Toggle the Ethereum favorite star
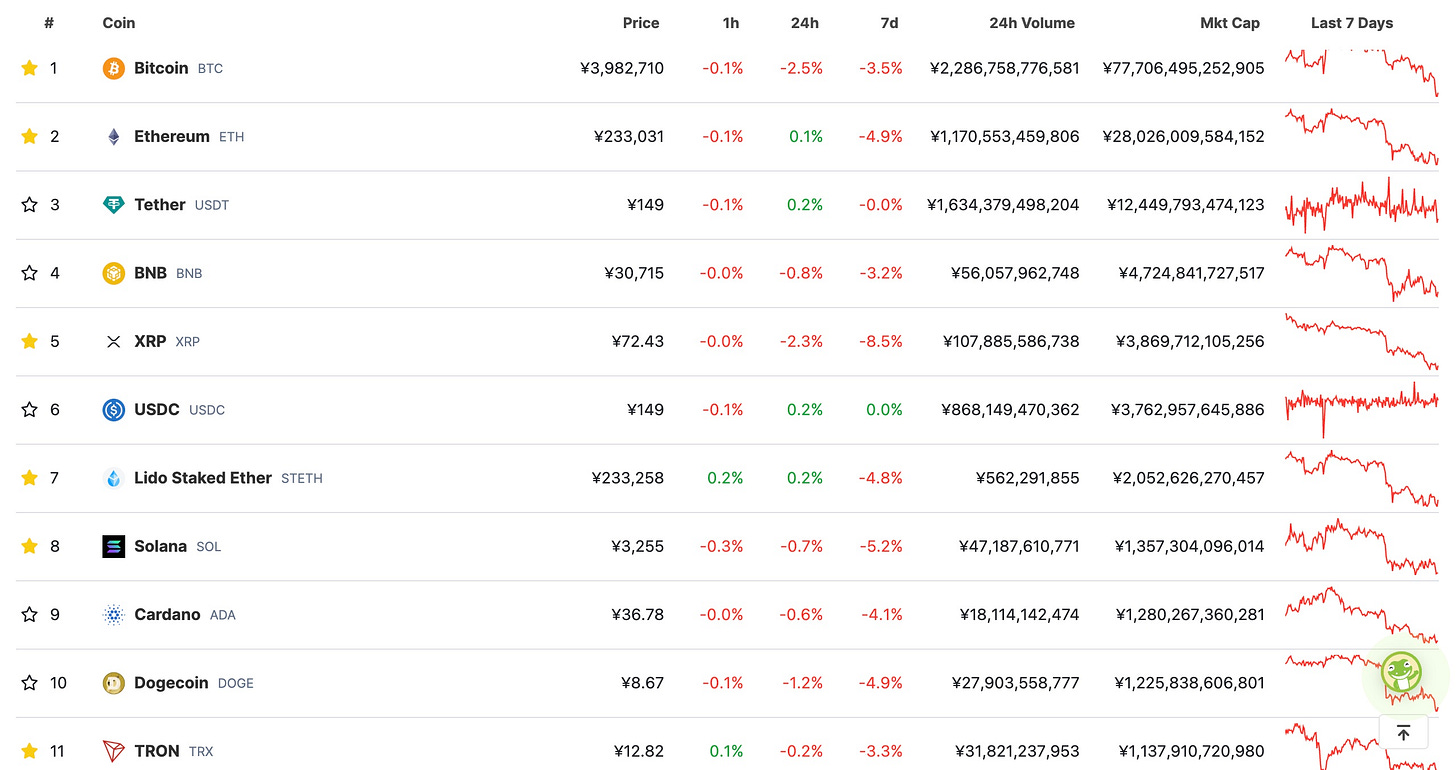Image resolution: width=1456 pixels, height=770 pixels. [29, 136]
